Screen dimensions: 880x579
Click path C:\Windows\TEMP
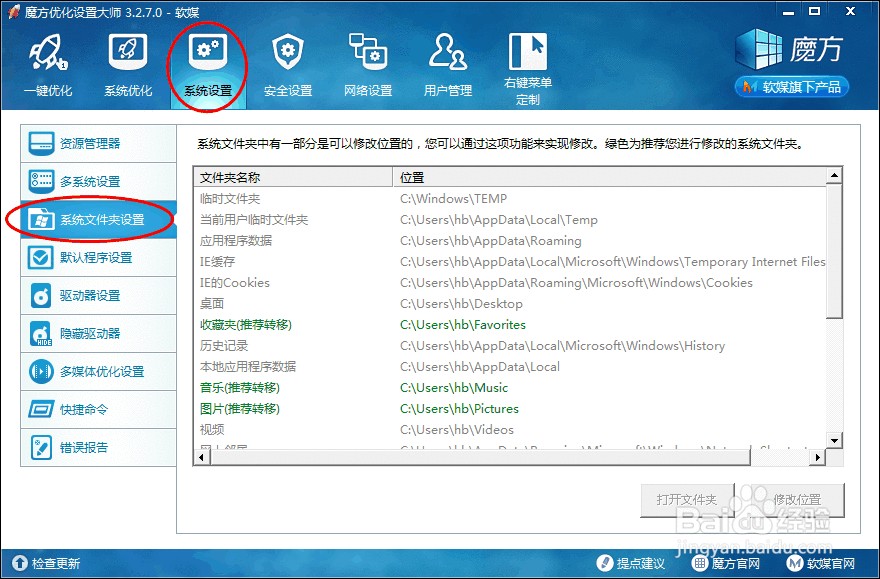[x=453, y=199]
